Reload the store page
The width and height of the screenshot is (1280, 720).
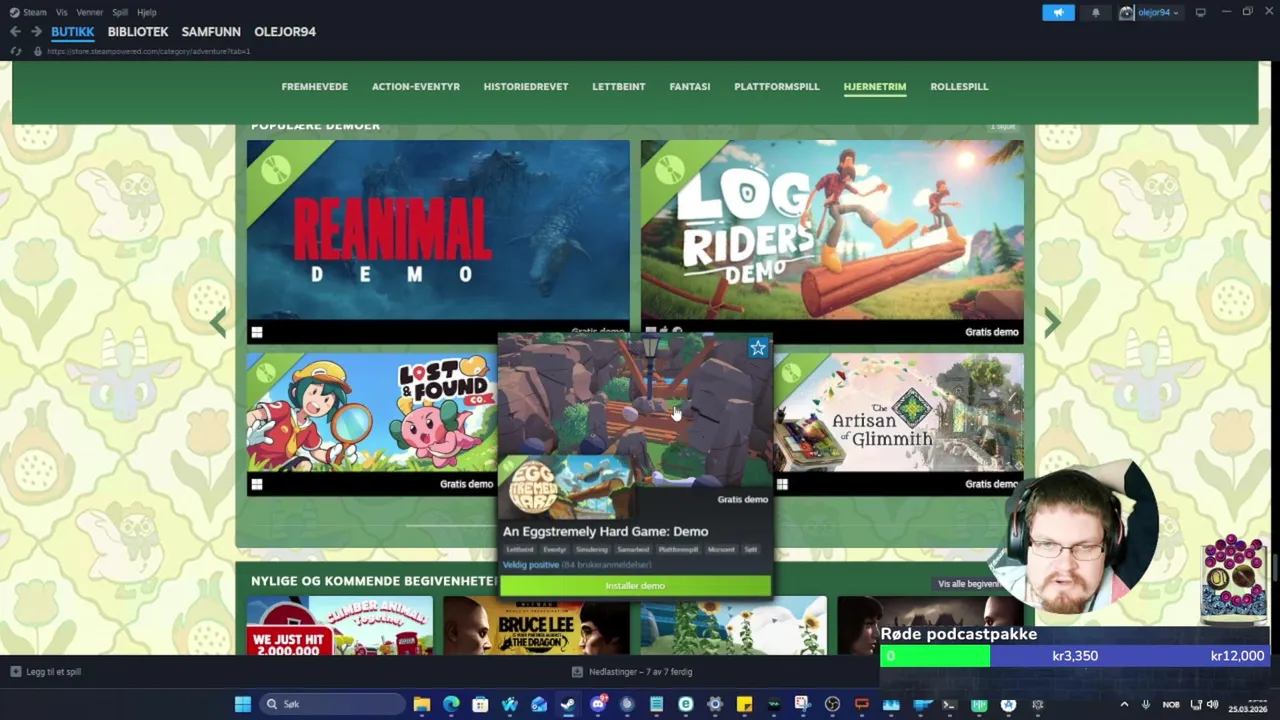[15, 51]
